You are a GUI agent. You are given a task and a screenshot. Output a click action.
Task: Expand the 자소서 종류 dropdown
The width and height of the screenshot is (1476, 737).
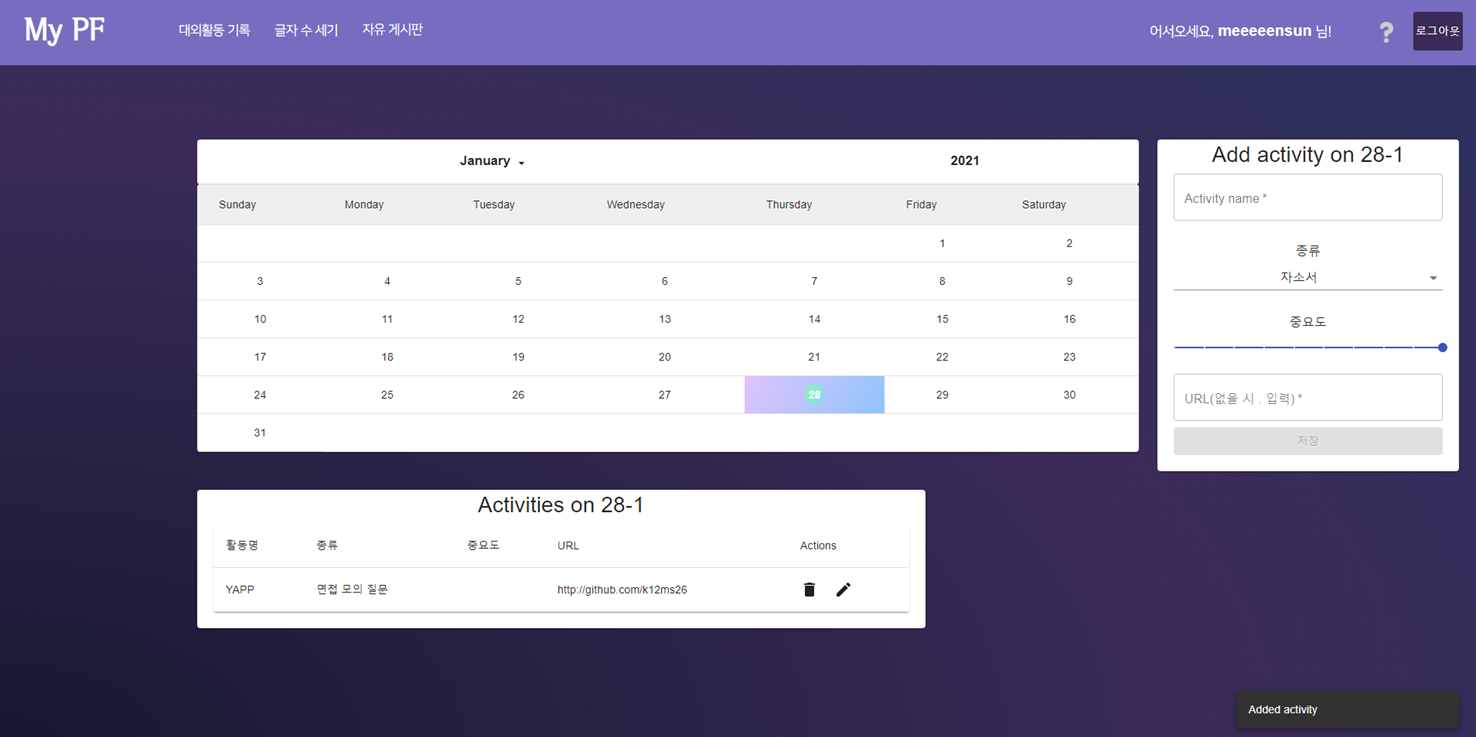(x=1307, y=277)
